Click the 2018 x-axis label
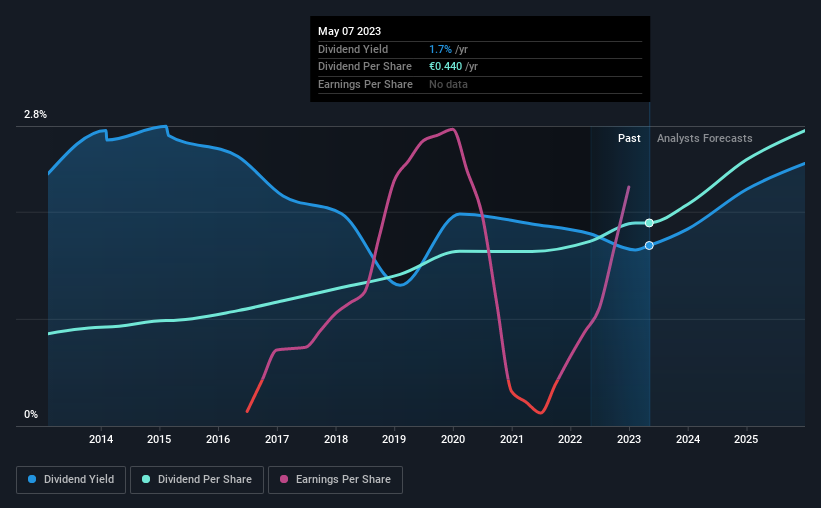The height and width of the screenshot is (508, 821). (336, 439)
